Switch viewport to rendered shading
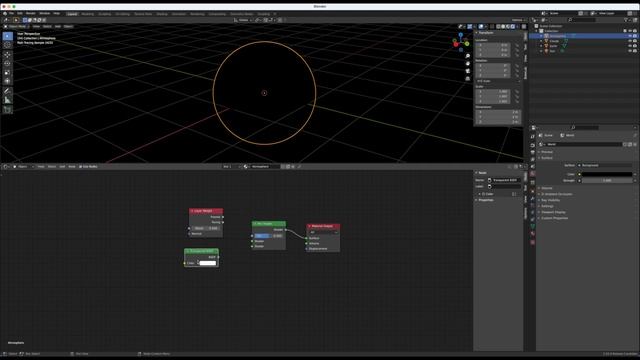Viewport: 640px width, 360px height. pyautogui.click(x=513, y=27)
